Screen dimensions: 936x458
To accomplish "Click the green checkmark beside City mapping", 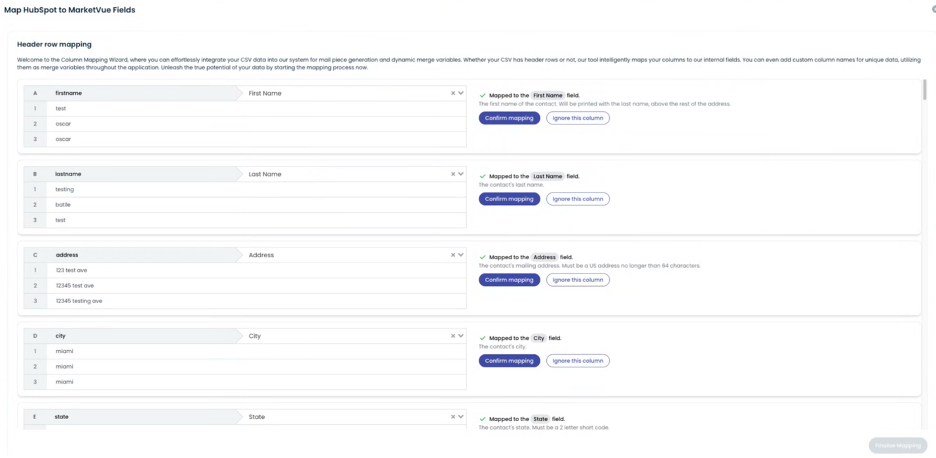I will pyautogui.click(x=482, y=338).
